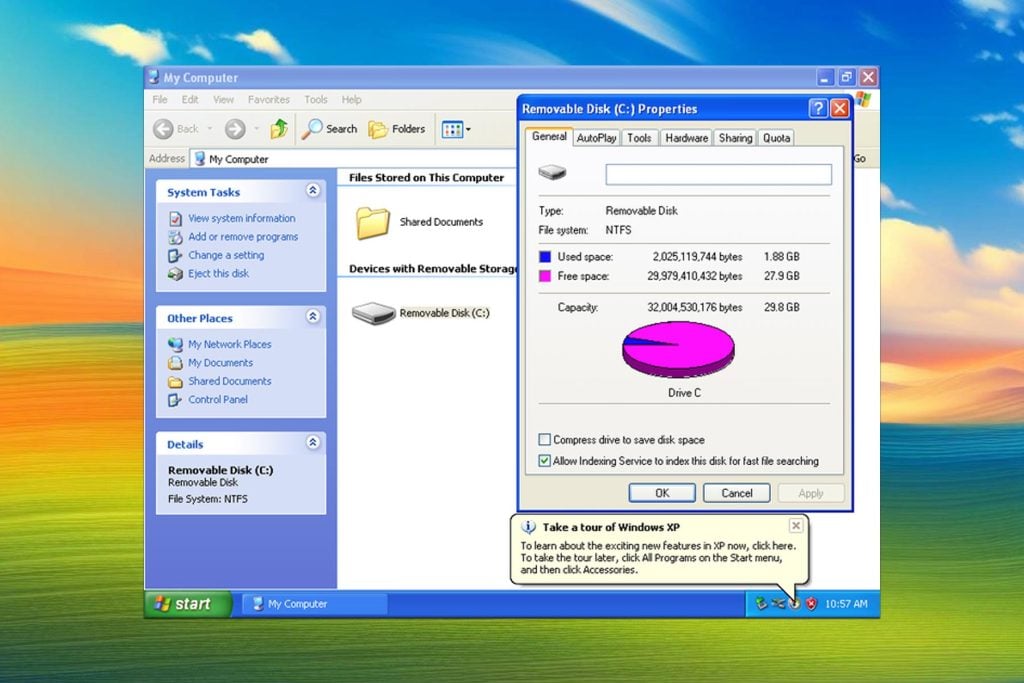
Task: Enable Compress drive to save disk space
Action: 545,439
